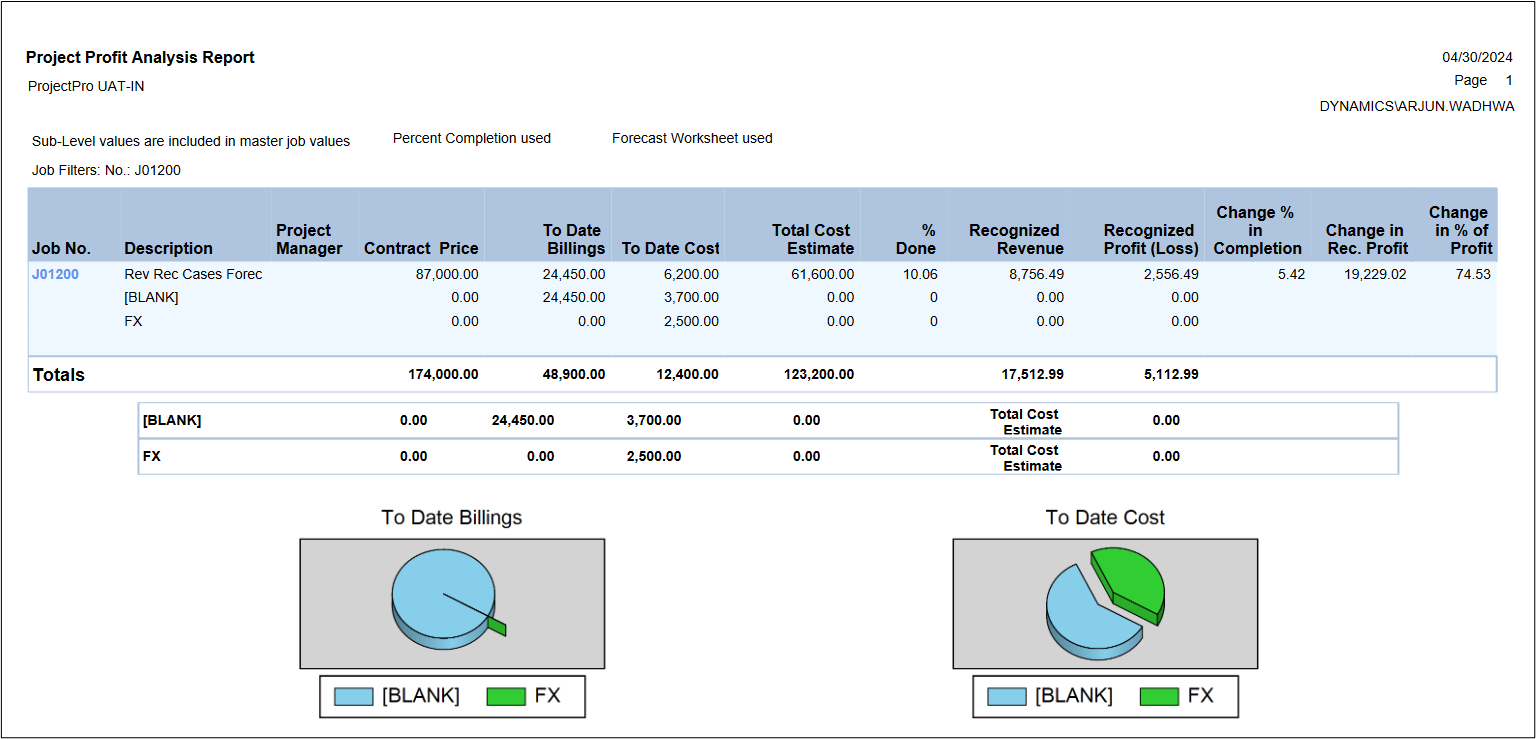Click the 87,000.00 contract price value
The width and height of the screenshot is (1536, 739).
click(x=447, y=274)
